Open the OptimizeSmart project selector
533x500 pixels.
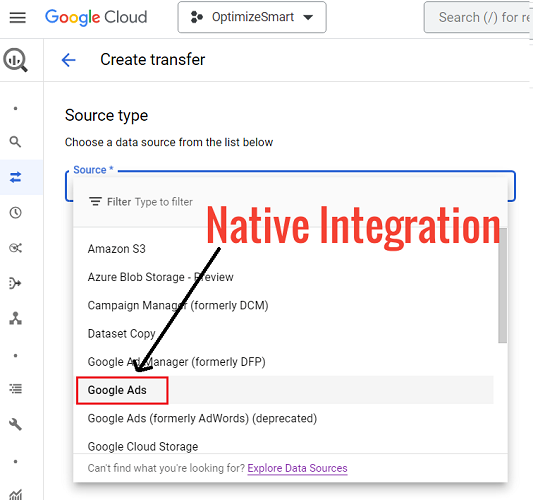(252, 17)
